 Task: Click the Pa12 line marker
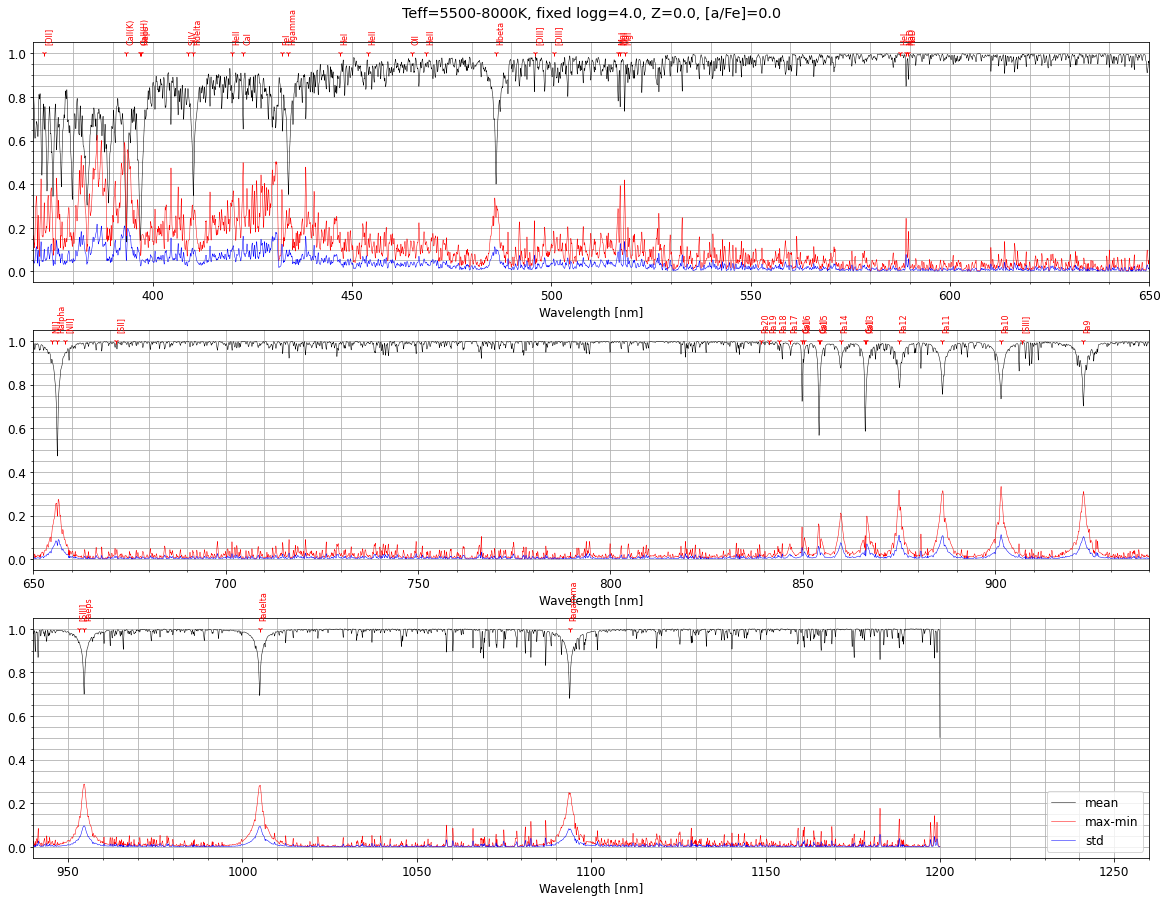coord(899,342)
